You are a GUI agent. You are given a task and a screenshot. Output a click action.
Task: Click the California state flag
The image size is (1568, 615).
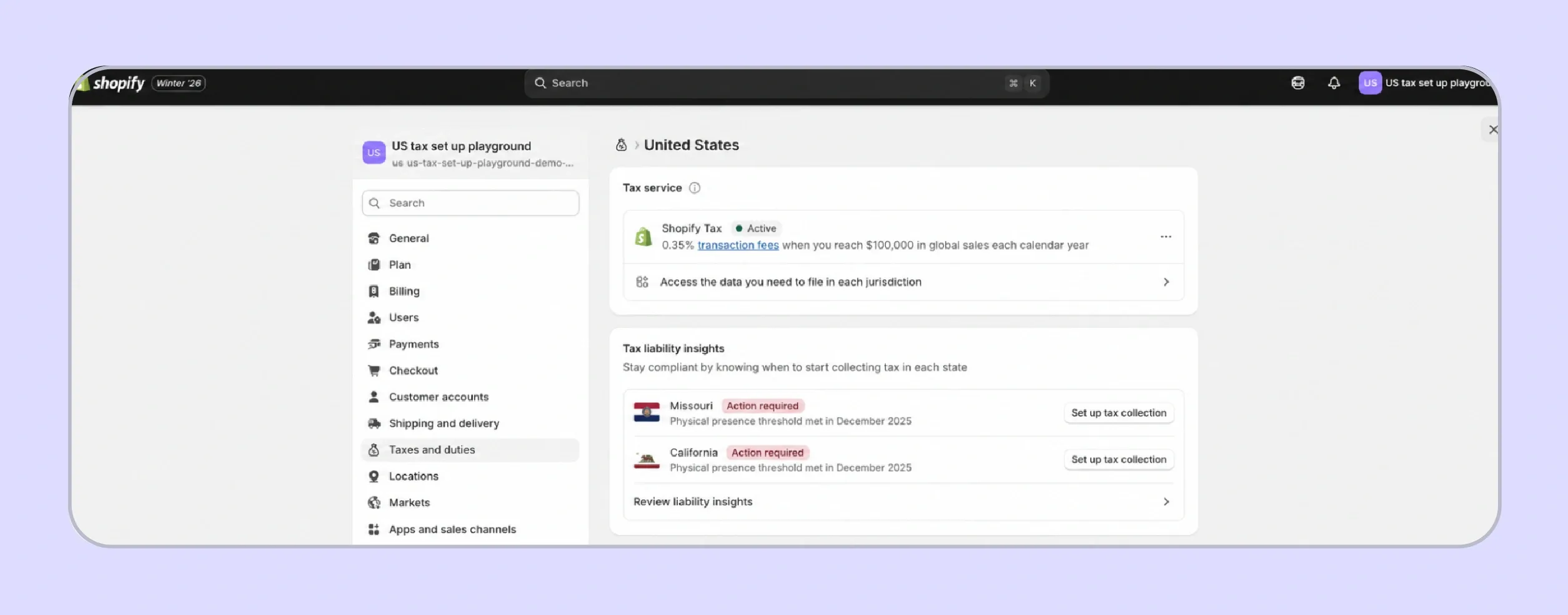tap(647, 460)
